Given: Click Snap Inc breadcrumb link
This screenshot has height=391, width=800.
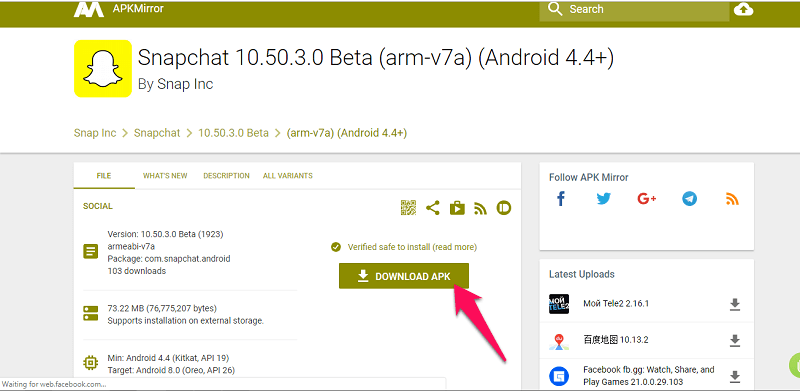Looking at the screenshot, I should coord(95,133).
